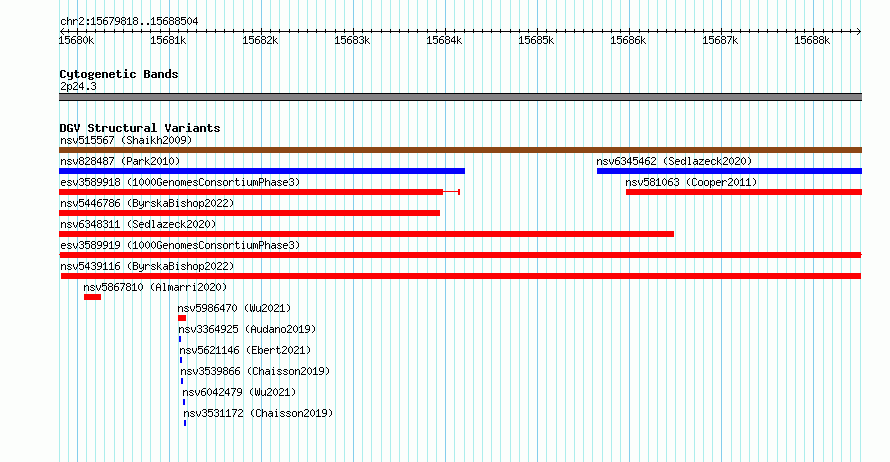Open nsv3531172 (Chaisson2019) label
This screenshot has width=890, height=462.
pos(258,413)
